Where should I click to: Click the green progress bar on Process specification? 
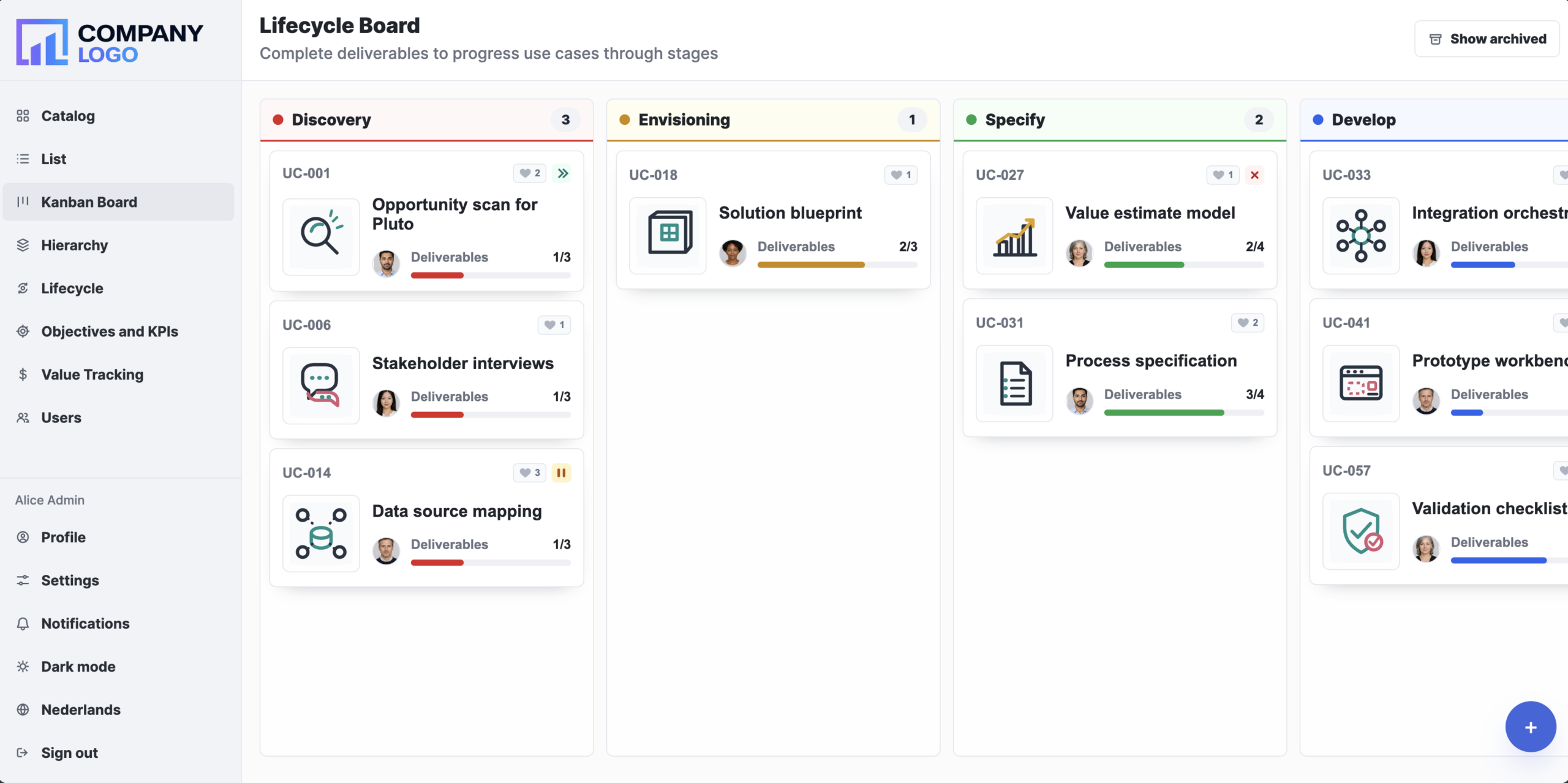tap(1184, 413)
